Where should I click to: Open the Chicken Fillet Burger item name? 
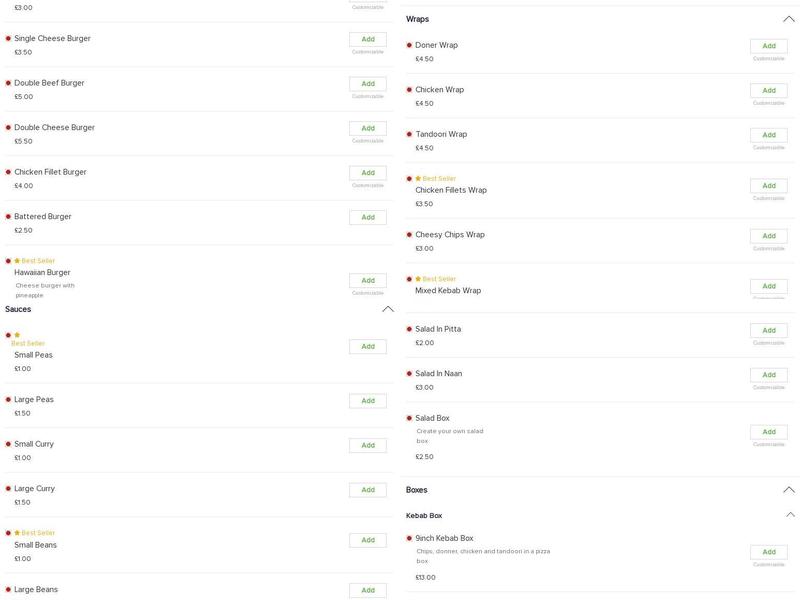[50, 172]
